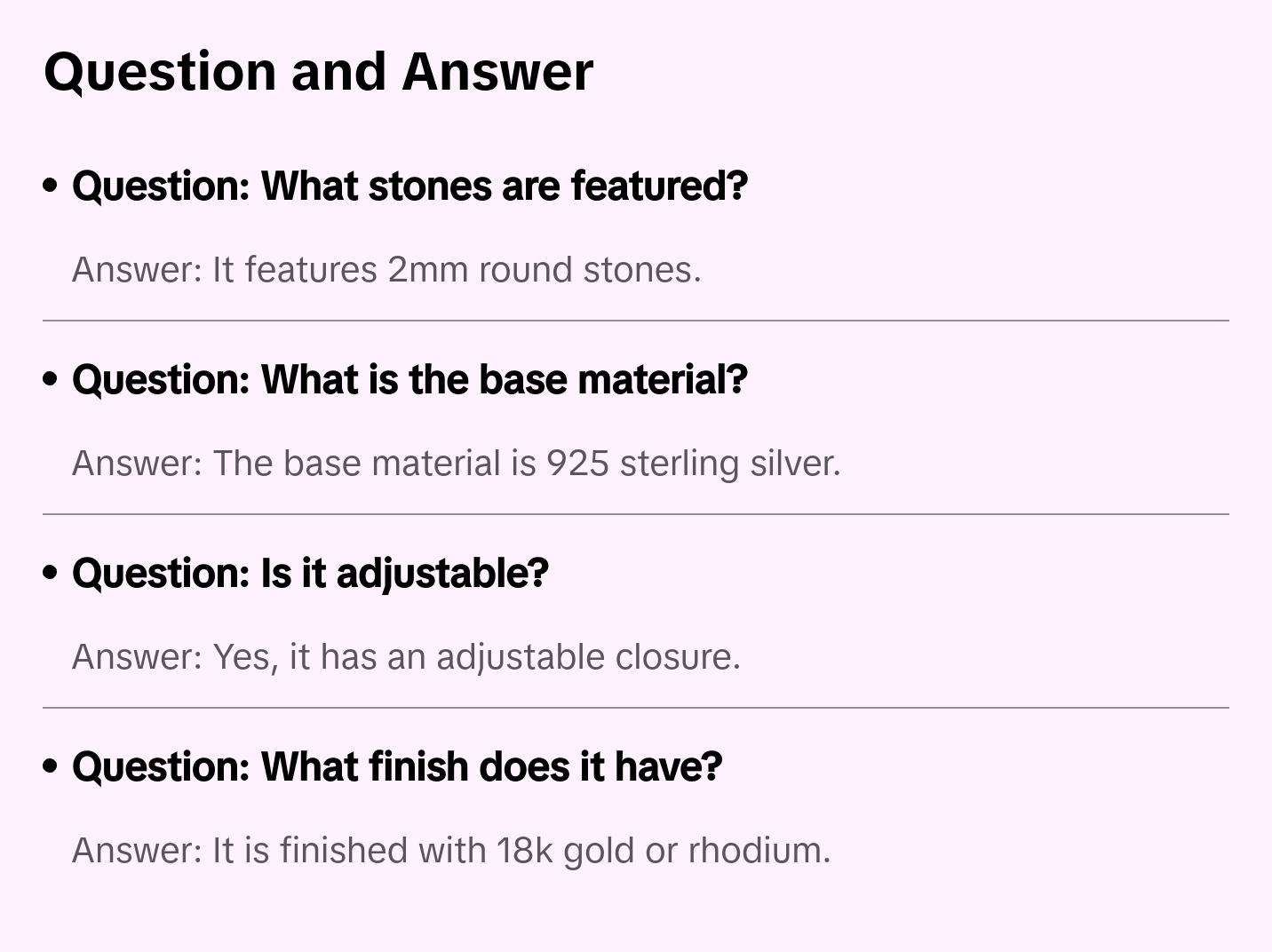Click the divider line below the stones answer
The width and height of the screenshot is (1272, 952).
coord(636,321)
